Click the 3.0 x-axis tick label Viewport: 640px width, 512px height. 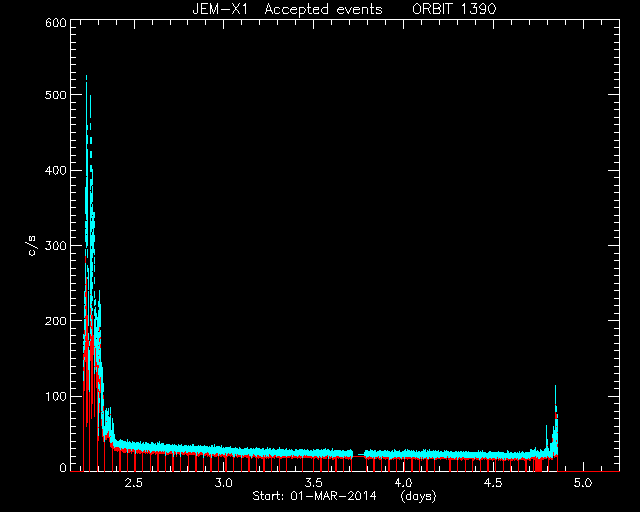(x=223, y=483)
